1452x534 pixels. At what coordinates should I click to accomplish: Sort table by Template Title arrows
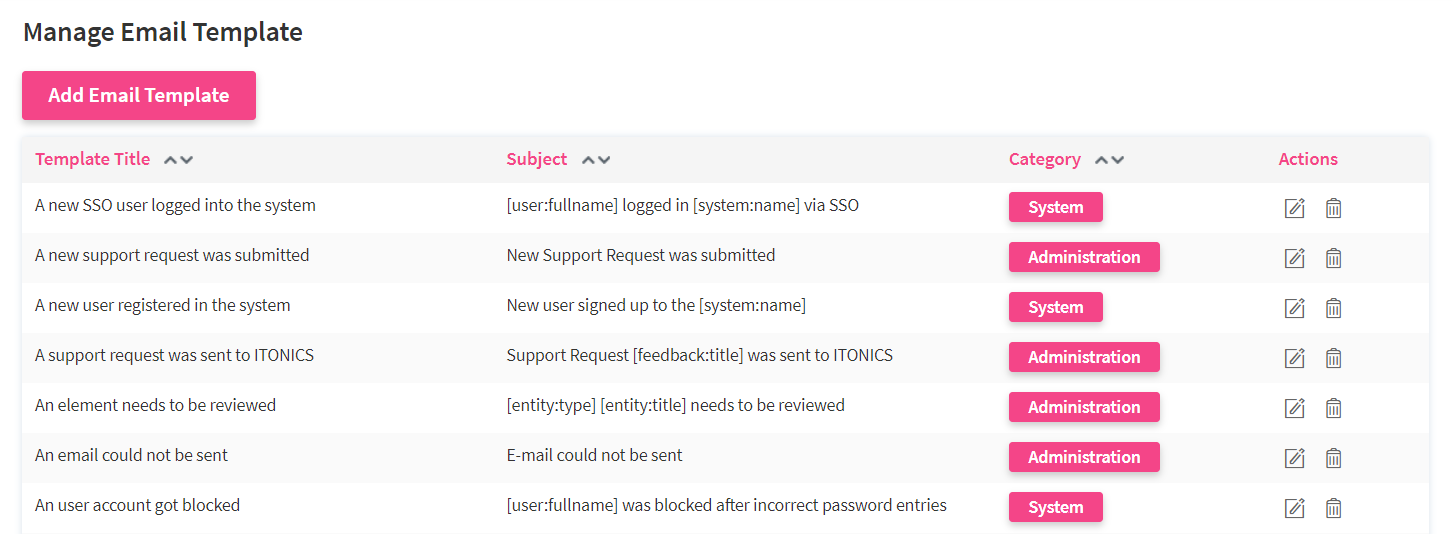(178, 160)
